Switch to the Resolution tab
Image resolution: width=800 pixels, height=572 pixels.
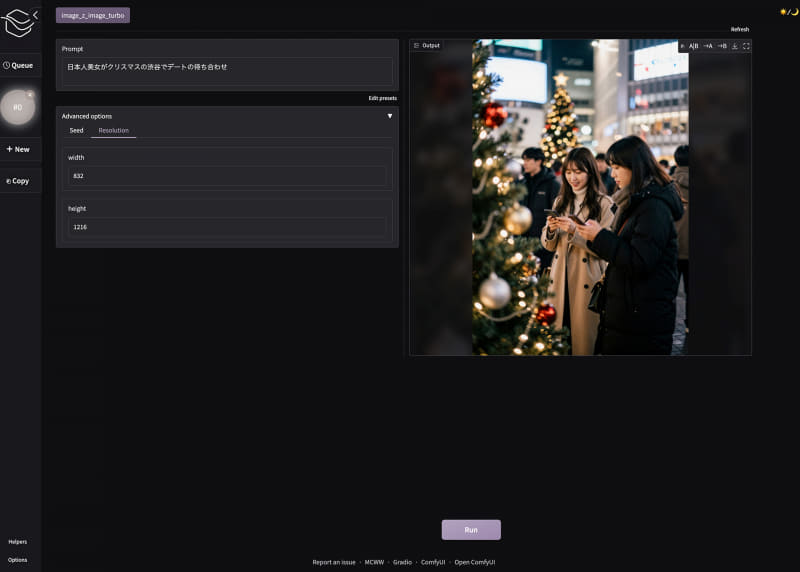tap(113, 131)
